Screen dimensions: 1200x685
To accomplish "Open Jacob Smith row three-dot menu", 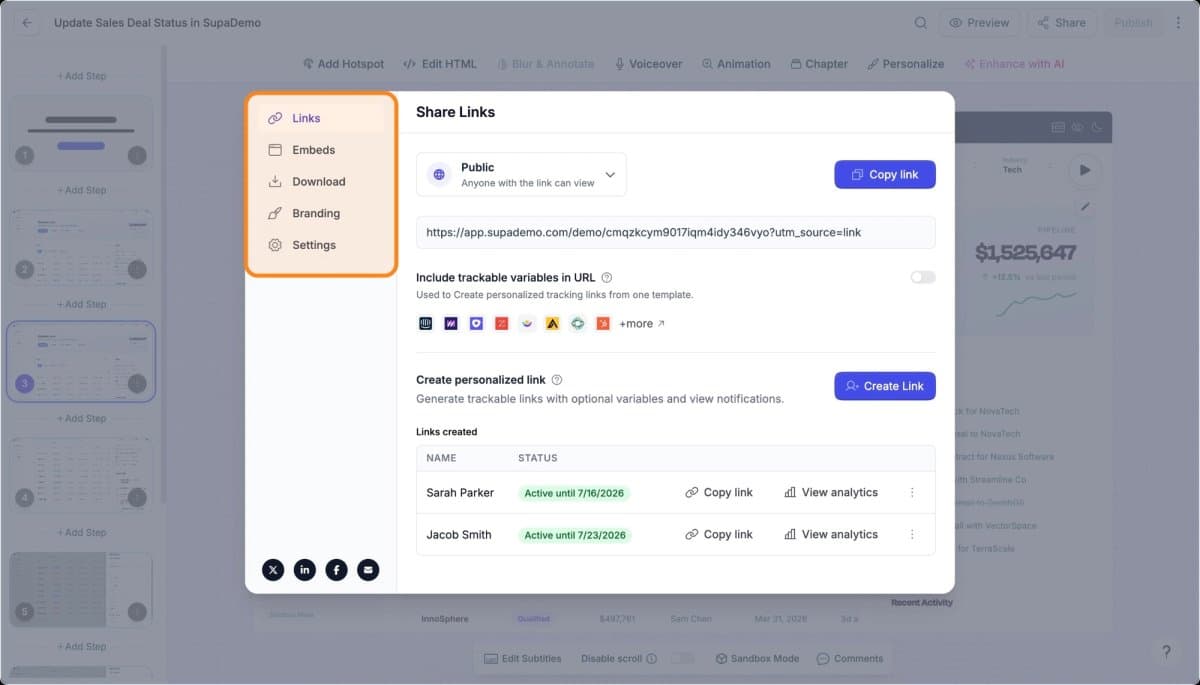I will [912, 534].
